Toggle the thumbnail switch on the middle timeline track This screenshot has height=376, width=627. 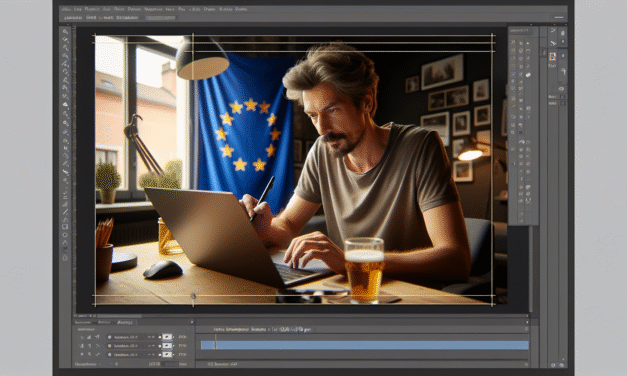pos(167,346)
